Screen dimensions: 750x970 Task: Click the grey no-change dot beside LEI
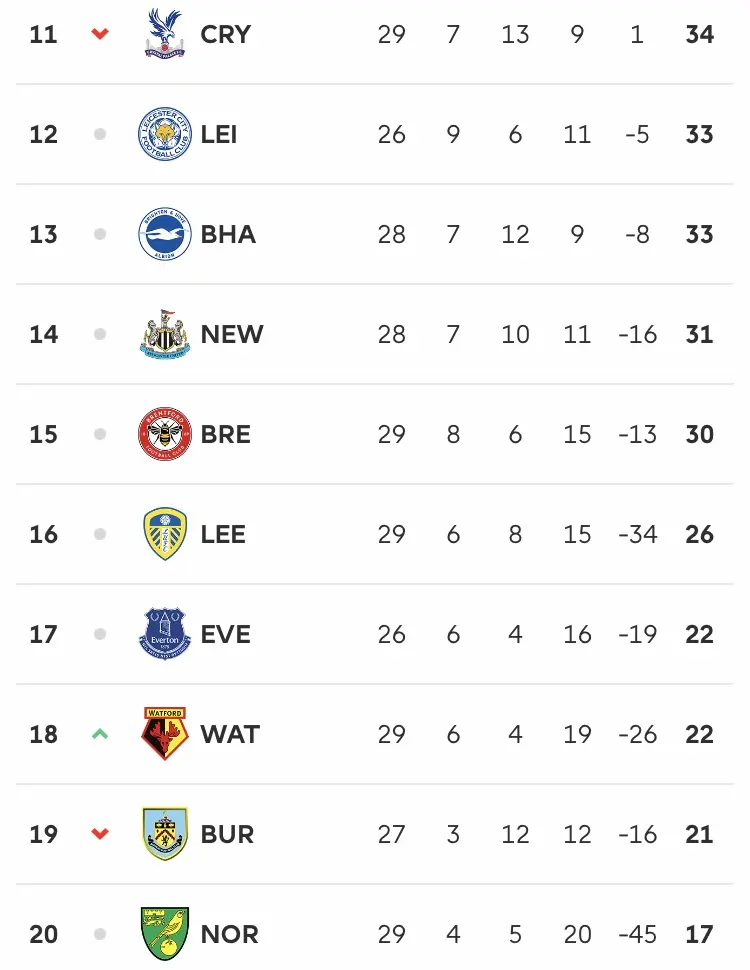tap(100, 134)
